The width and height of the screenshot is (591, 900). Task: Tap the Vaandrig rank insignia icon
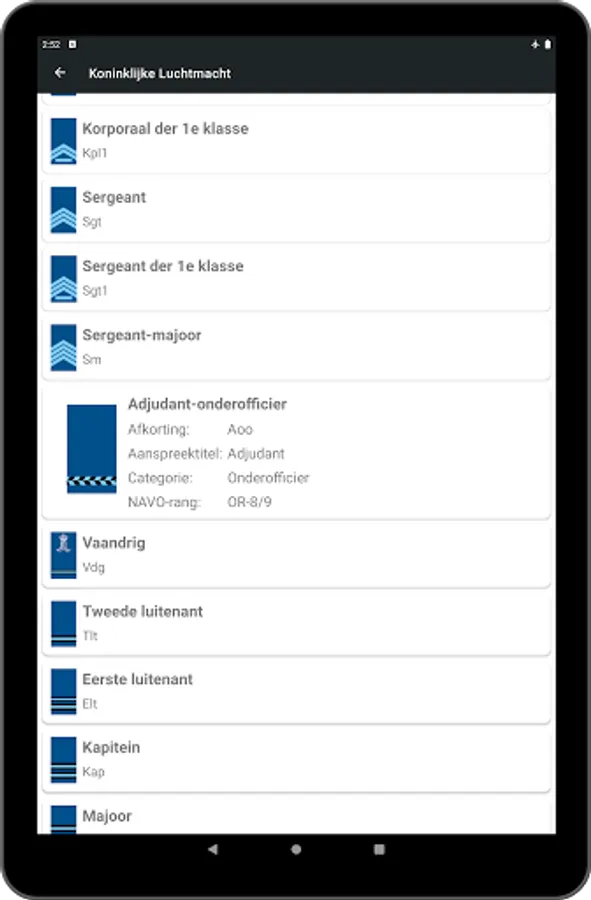(x=63, y=555)
